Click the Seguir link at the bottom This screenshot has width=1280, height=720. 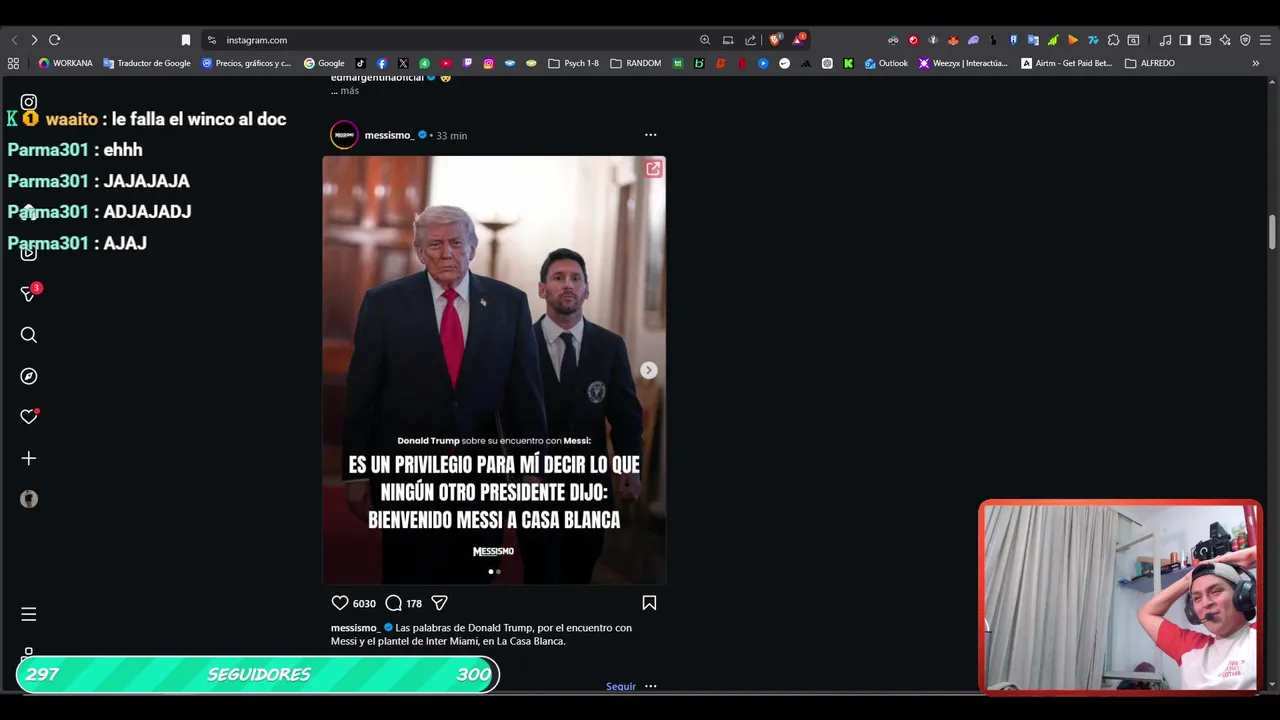tap(621, 687)
